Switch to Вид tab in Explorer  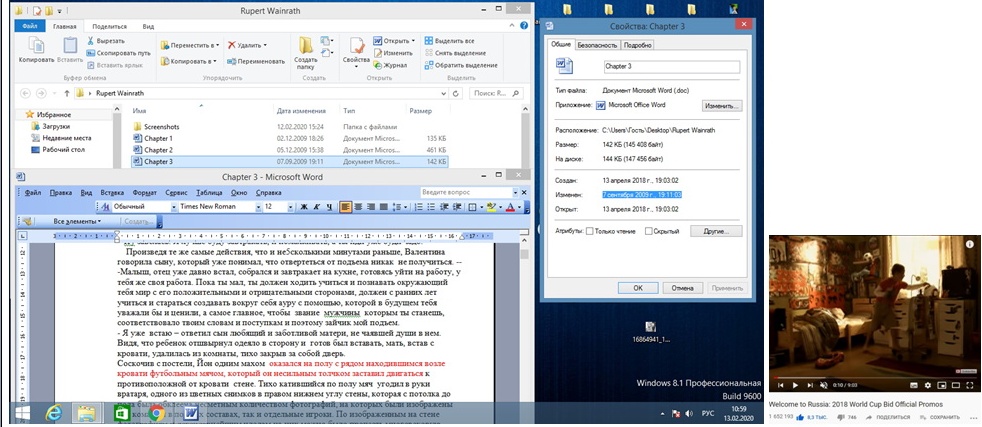tap(148, 27)
